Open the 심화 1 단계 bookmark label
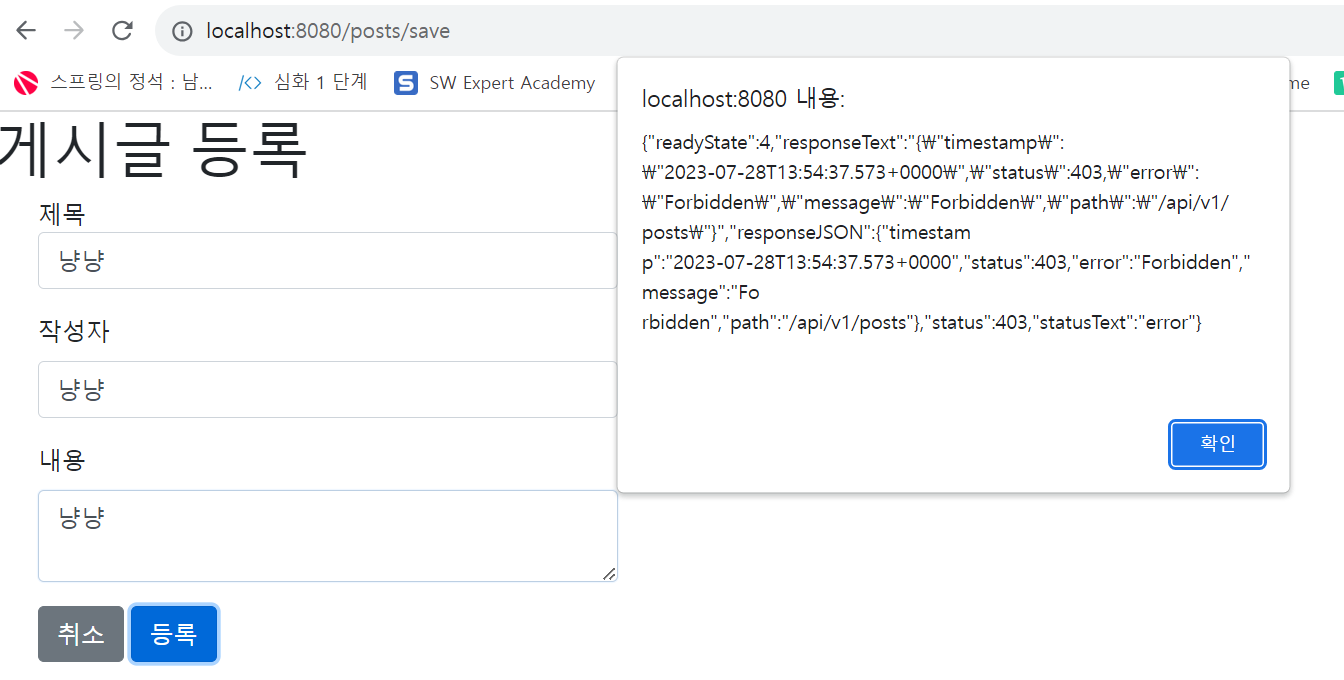This screenshot has width=1344, height=680. [x=320, y=83]
